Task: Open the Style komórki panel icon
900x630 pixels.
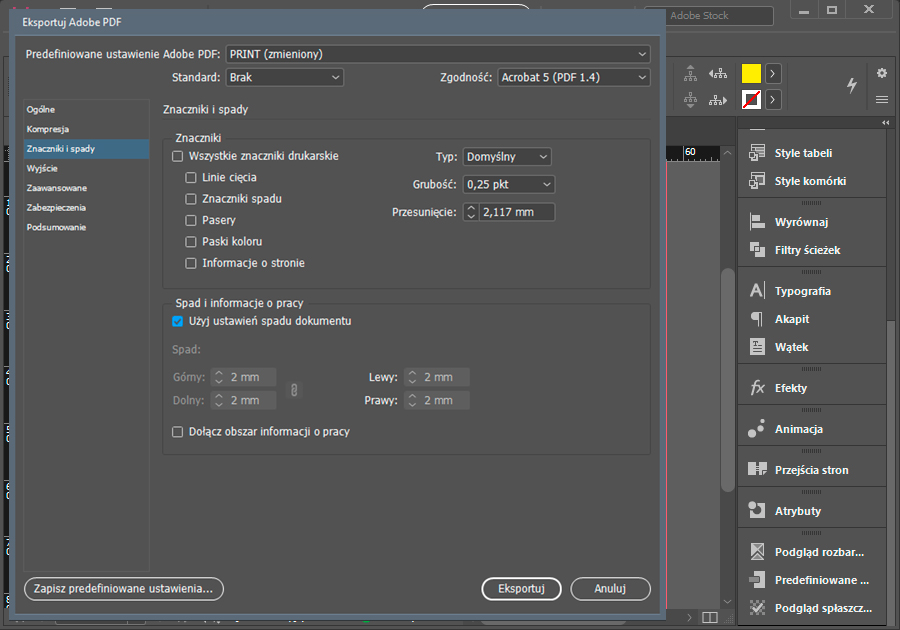Action: (757, 181)
